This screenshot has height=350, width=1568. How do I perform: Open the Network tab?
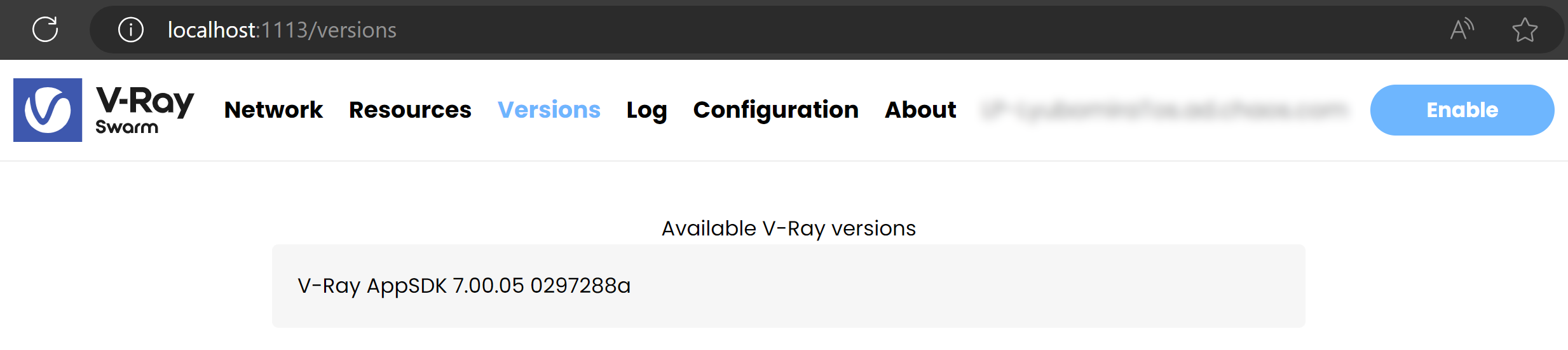point(273,110)
